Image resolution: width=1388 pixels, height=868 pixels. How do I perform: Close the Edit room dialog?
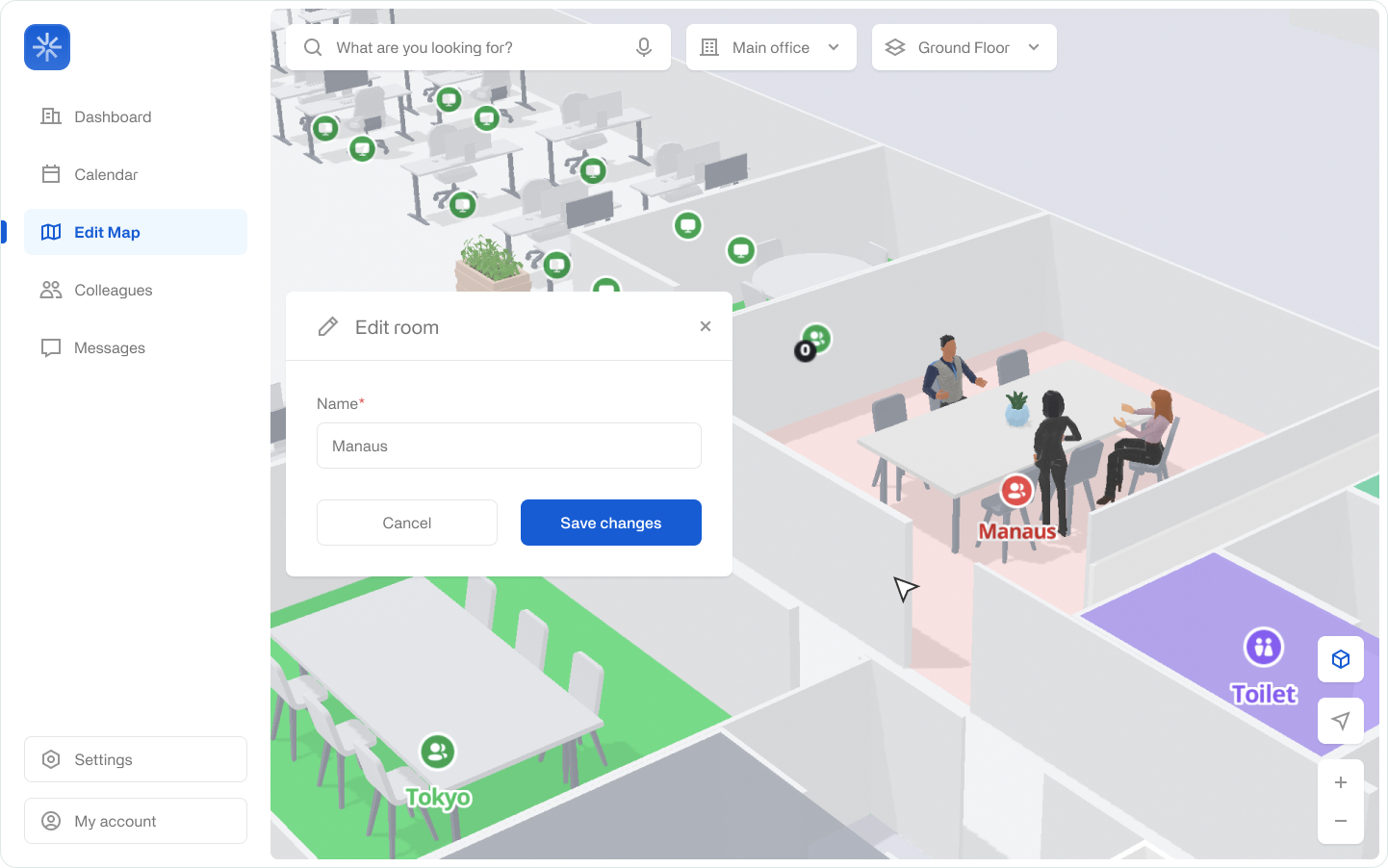[x=706, y=326]
